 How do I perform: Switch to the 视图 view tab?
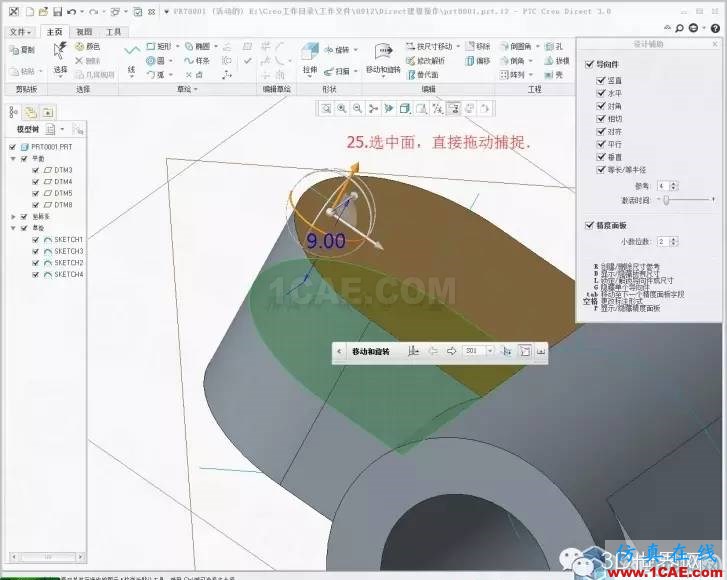(84, 32)
